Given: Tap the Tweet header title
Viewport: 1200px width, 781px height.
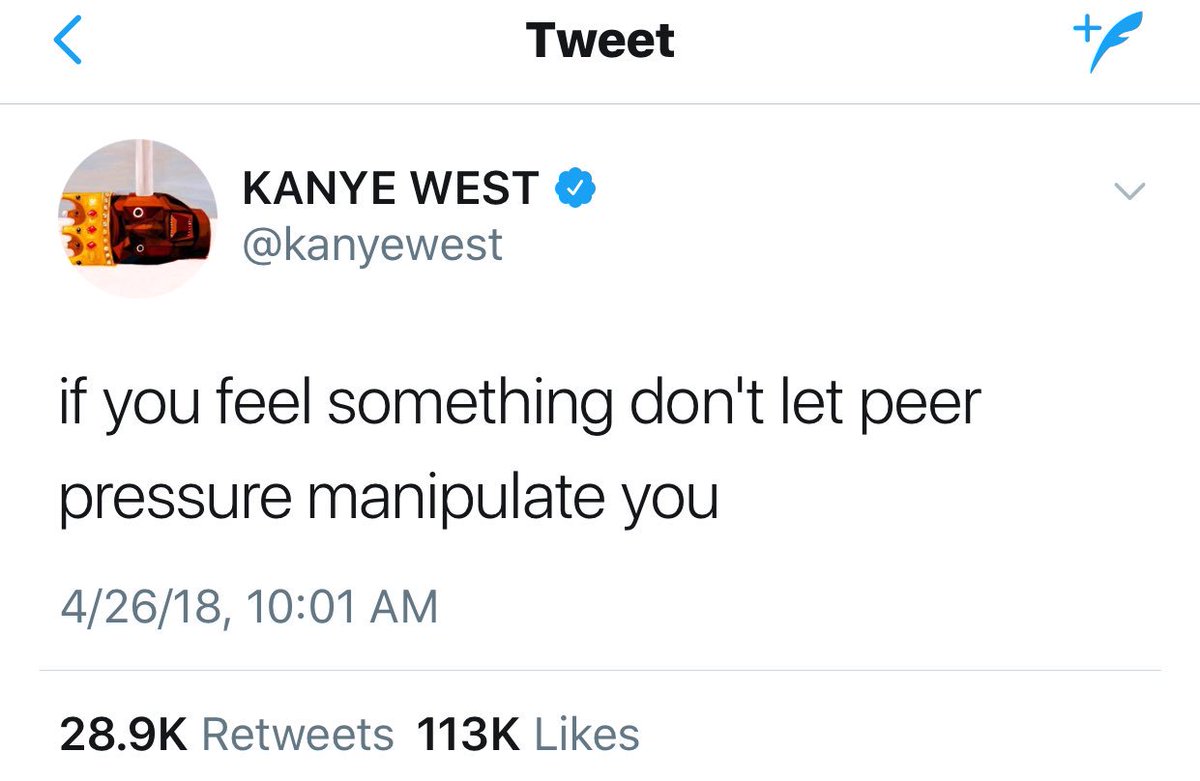Looking at the screenshot, I should coord(600,40).
